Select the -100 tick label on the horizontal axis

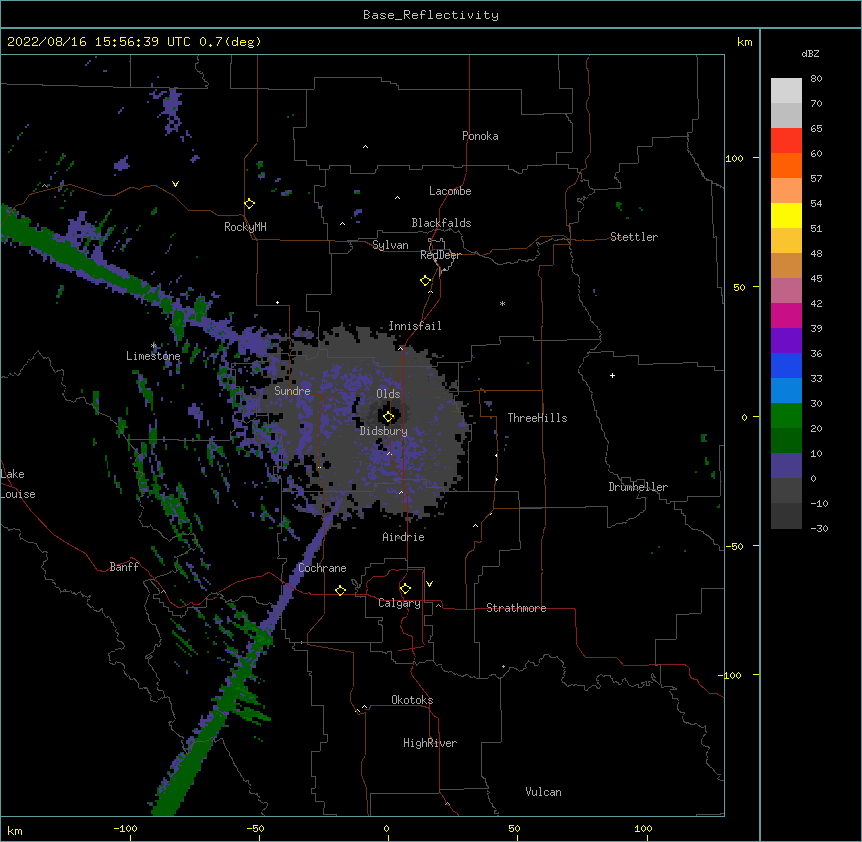(x=125, y=828)
